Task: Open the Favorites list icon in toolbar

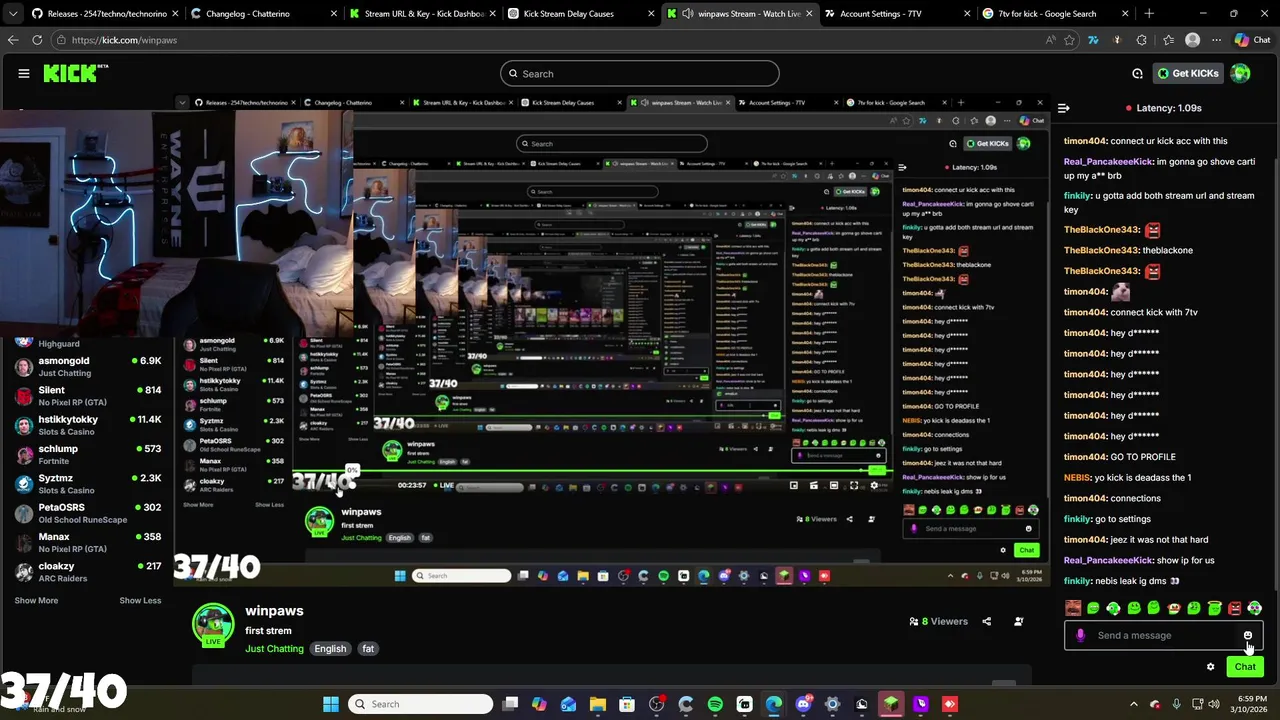Action: click(1167, 40)
